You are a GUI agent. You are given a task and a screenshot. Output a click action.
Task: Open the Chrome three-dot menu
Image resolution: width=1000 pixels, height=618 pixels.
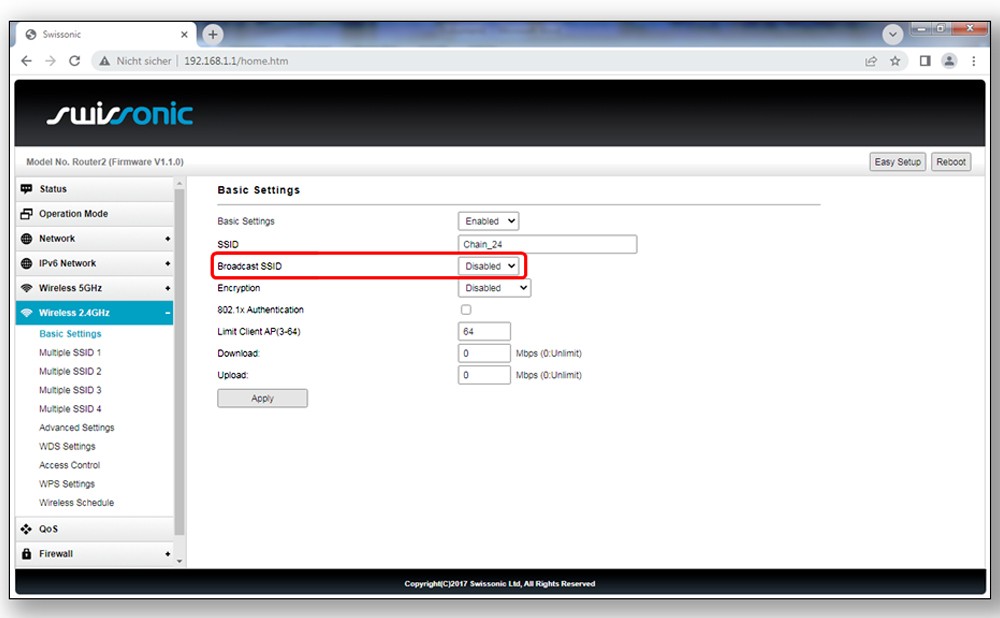[x=974, y=61]
